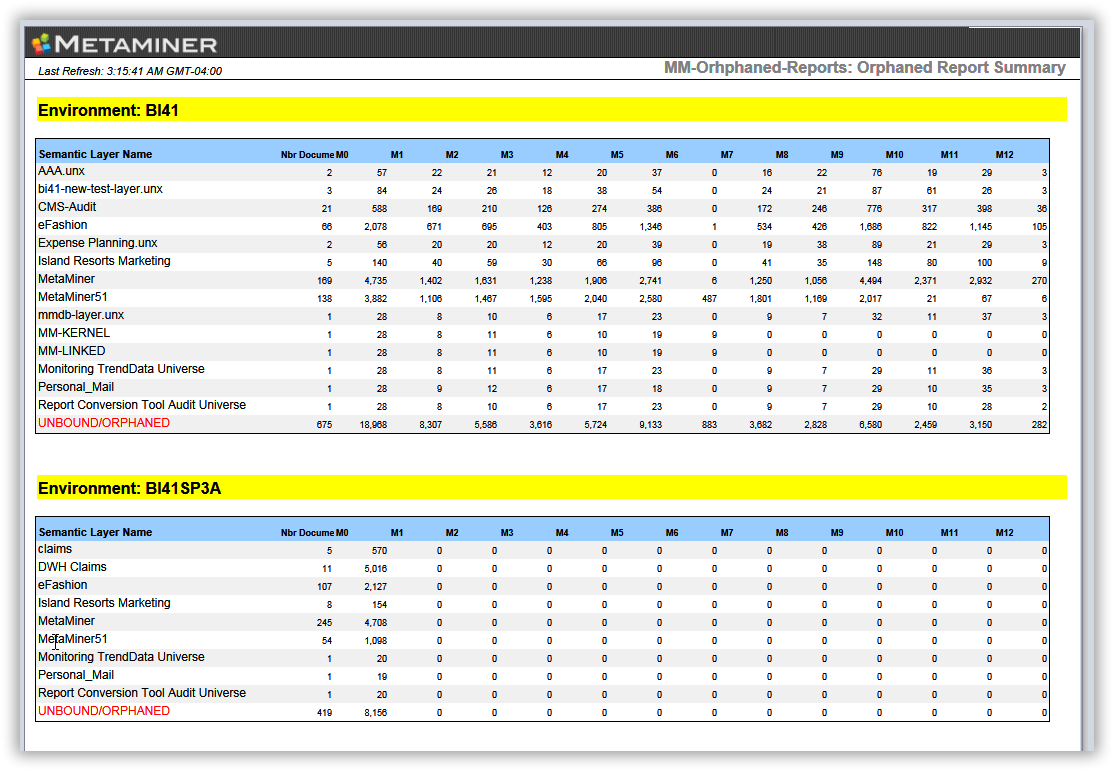
Task: Click the Nbr Docume header in BI41SP3A table
Action: [307, 533]
